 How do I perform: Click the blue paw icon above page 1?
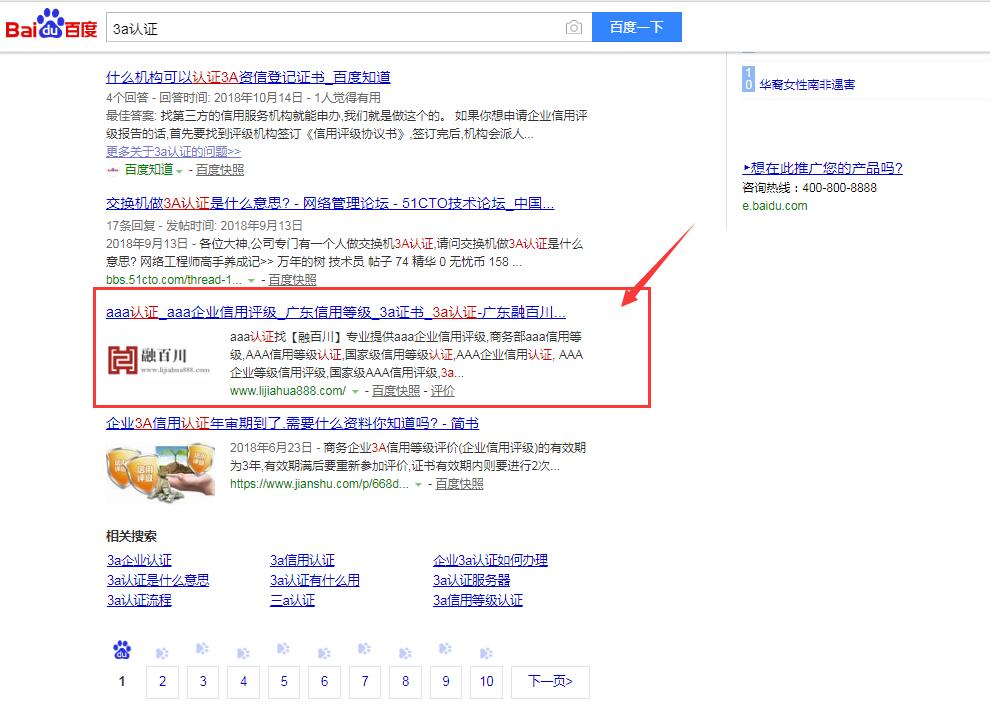[122, 651]
